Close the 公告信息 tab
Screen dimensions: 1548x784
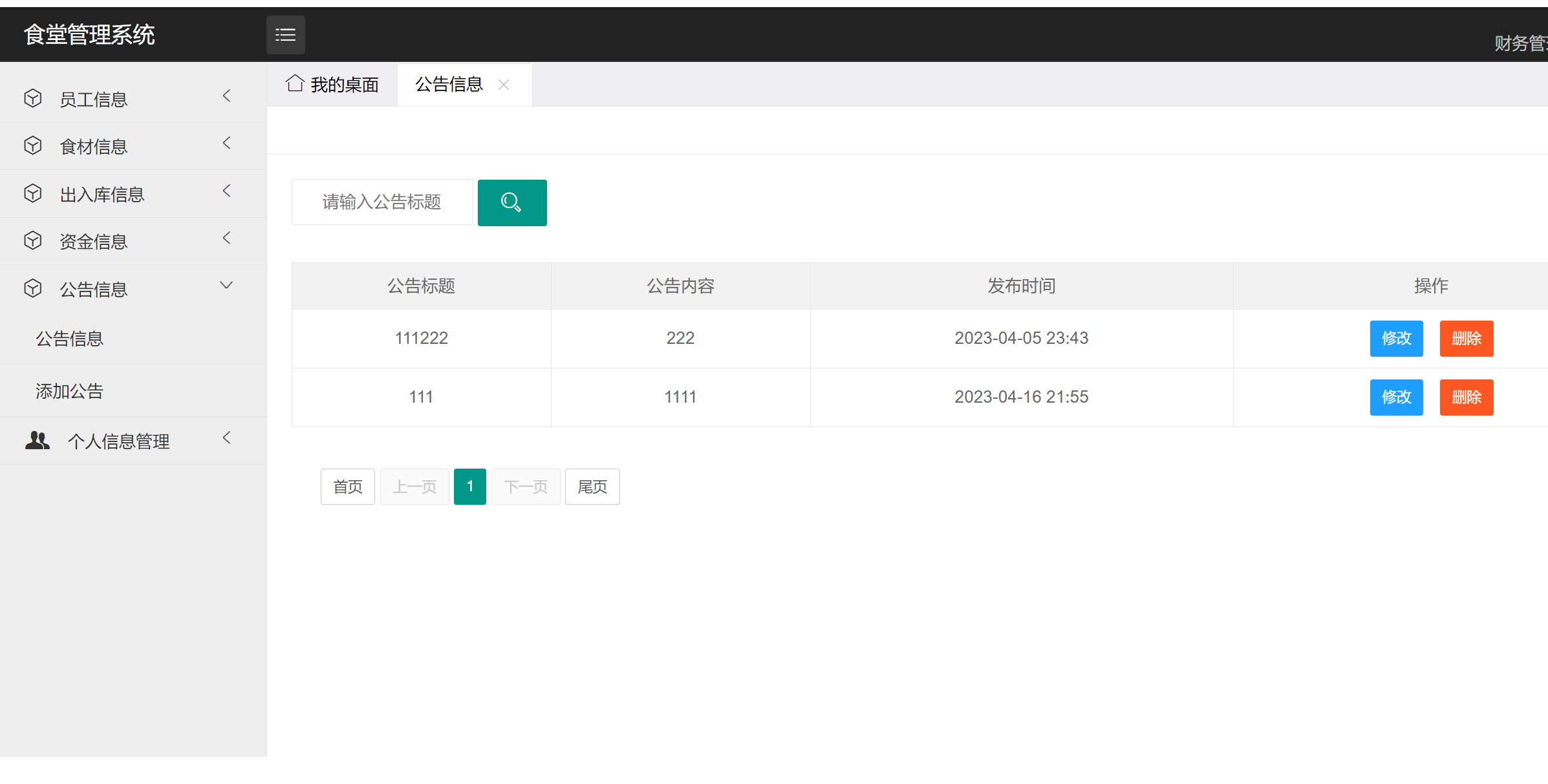(x=504, y=85)
